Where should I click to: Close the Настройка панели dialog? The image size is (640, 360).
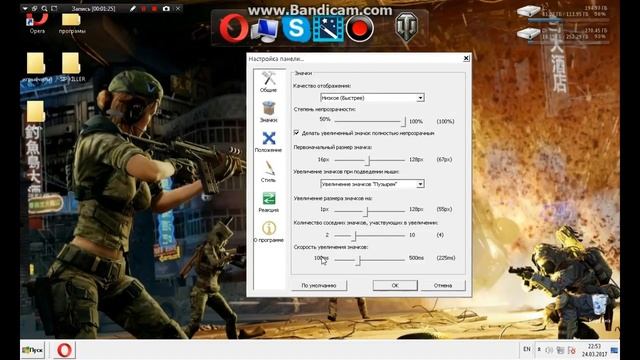(466, 58)
